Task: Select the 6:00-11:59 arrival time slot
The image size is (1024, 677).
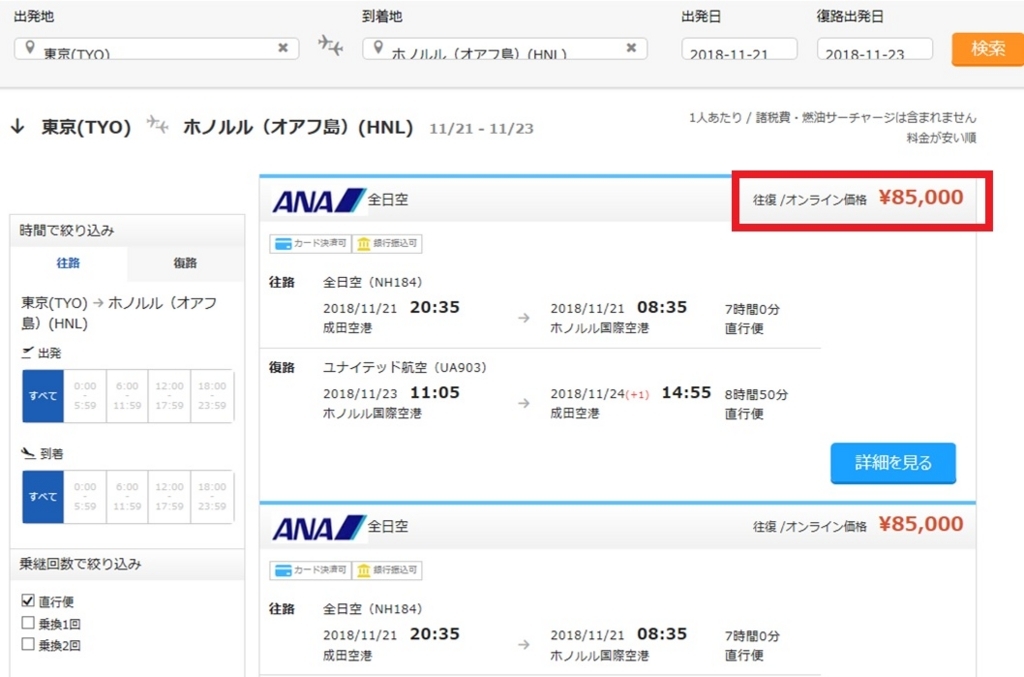Action: point(127,496)
